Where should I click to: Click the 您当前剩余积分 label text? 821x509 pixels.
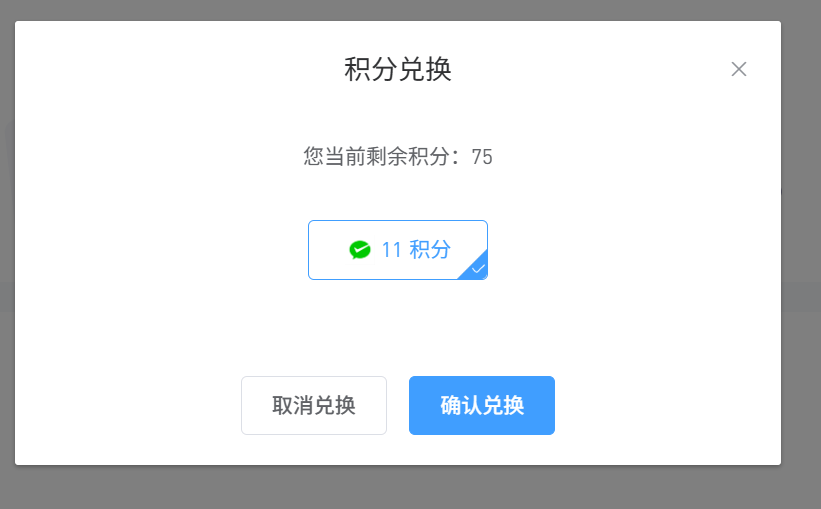tap(376, 157)
